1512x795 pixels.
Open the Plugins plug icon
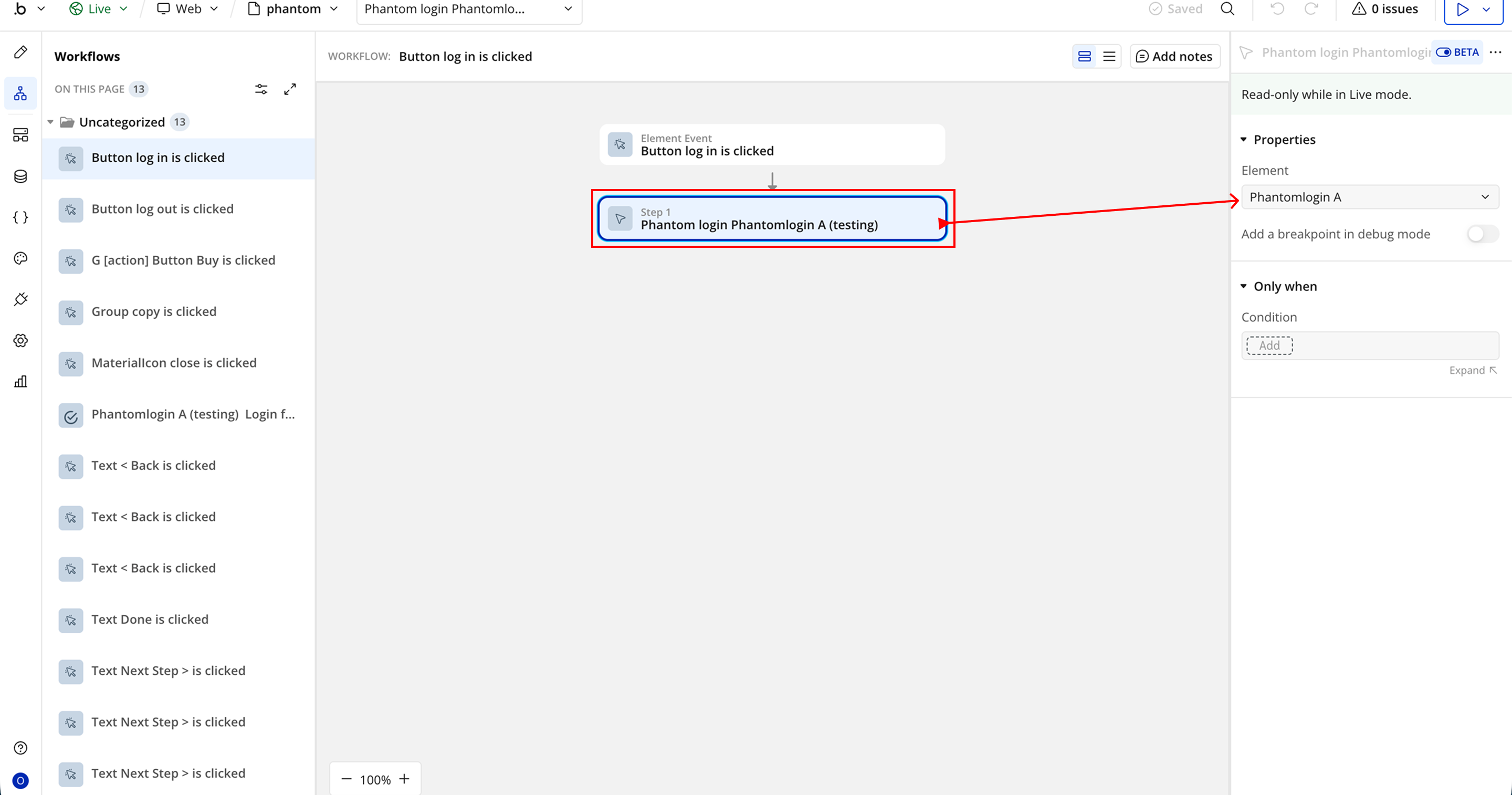(20, 299)
